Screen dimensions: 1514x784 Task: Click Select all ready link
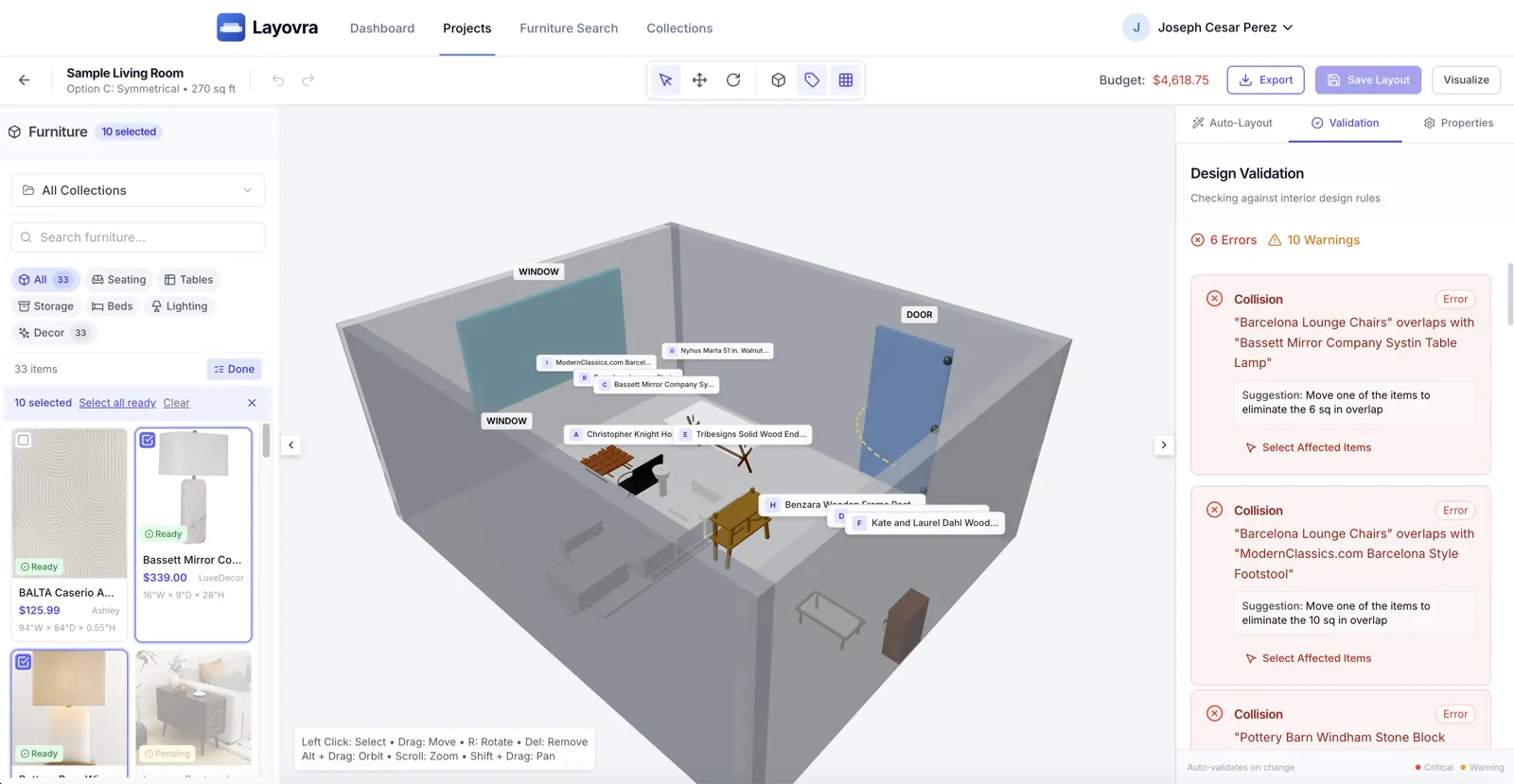click(117, 403)
